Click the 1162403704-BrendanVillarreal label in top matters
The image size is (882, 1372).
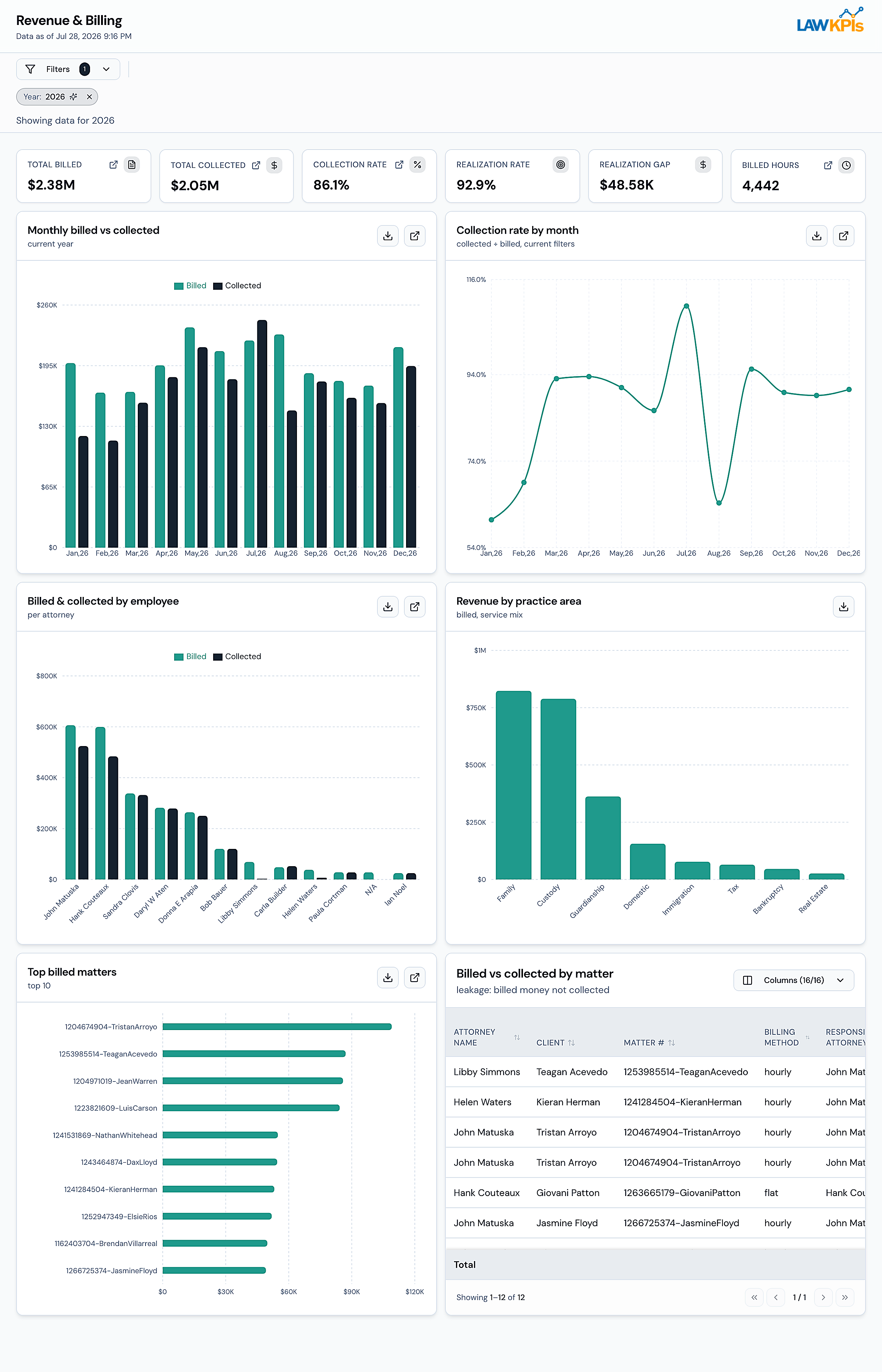click(105, 1243)
